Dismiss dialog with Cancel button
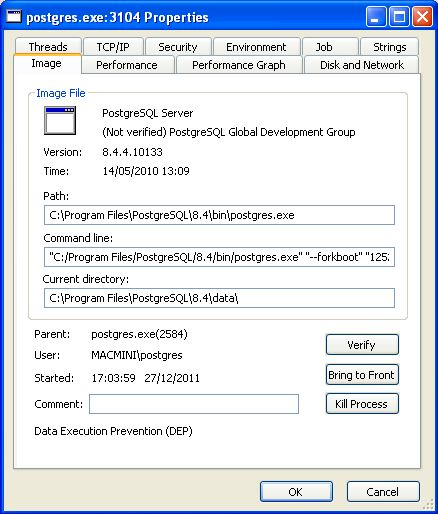Viewport: 438px width, 514px height. coord(383,492)
